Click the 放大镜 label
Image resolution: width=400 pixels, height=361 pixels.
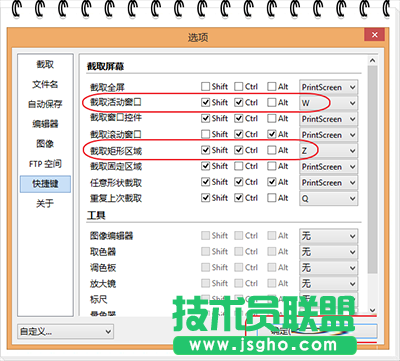point(103,284)
